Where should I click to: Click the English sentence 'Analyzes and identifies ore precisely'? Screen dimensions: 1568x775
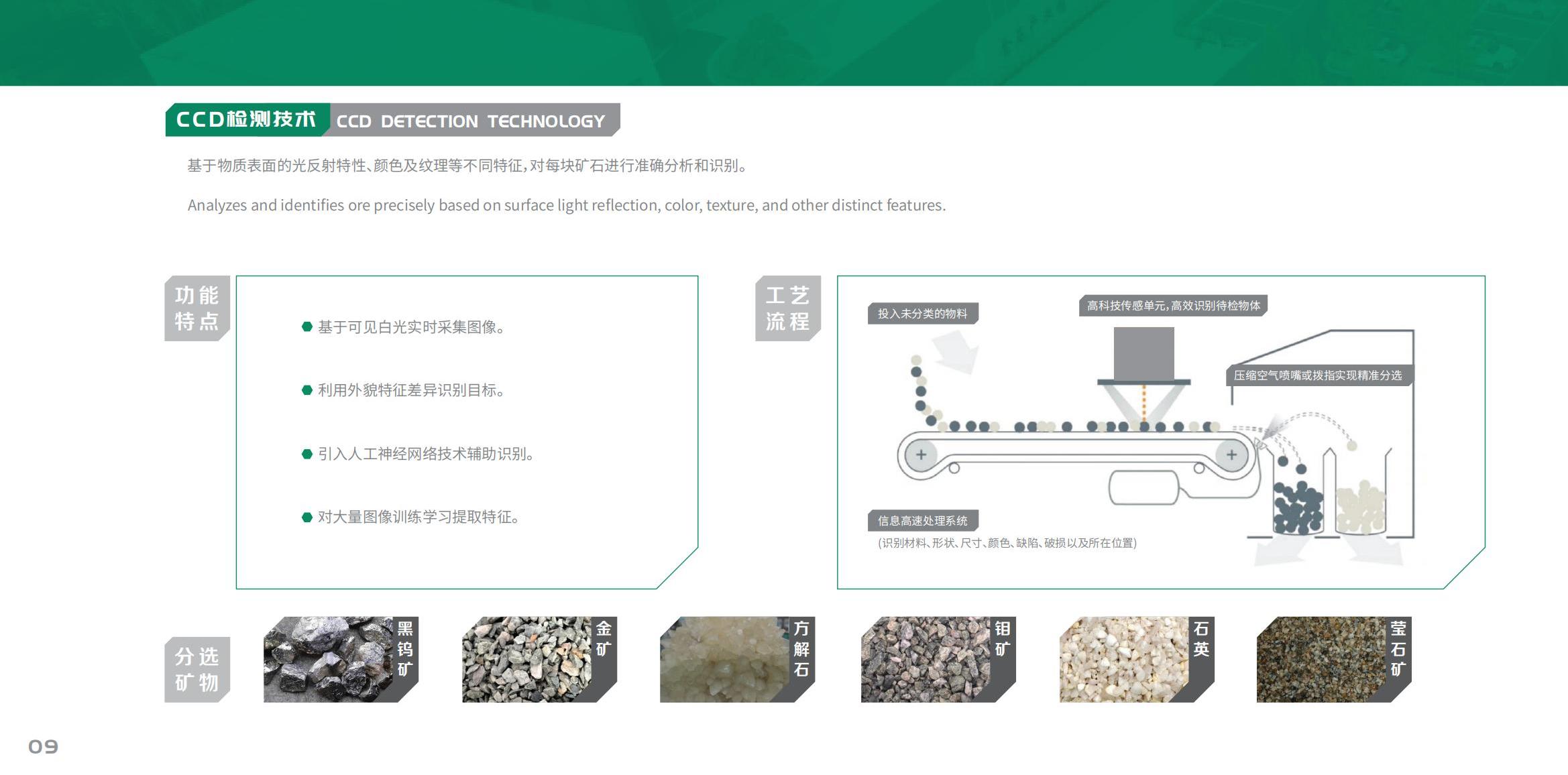click(x=567, y=205)
